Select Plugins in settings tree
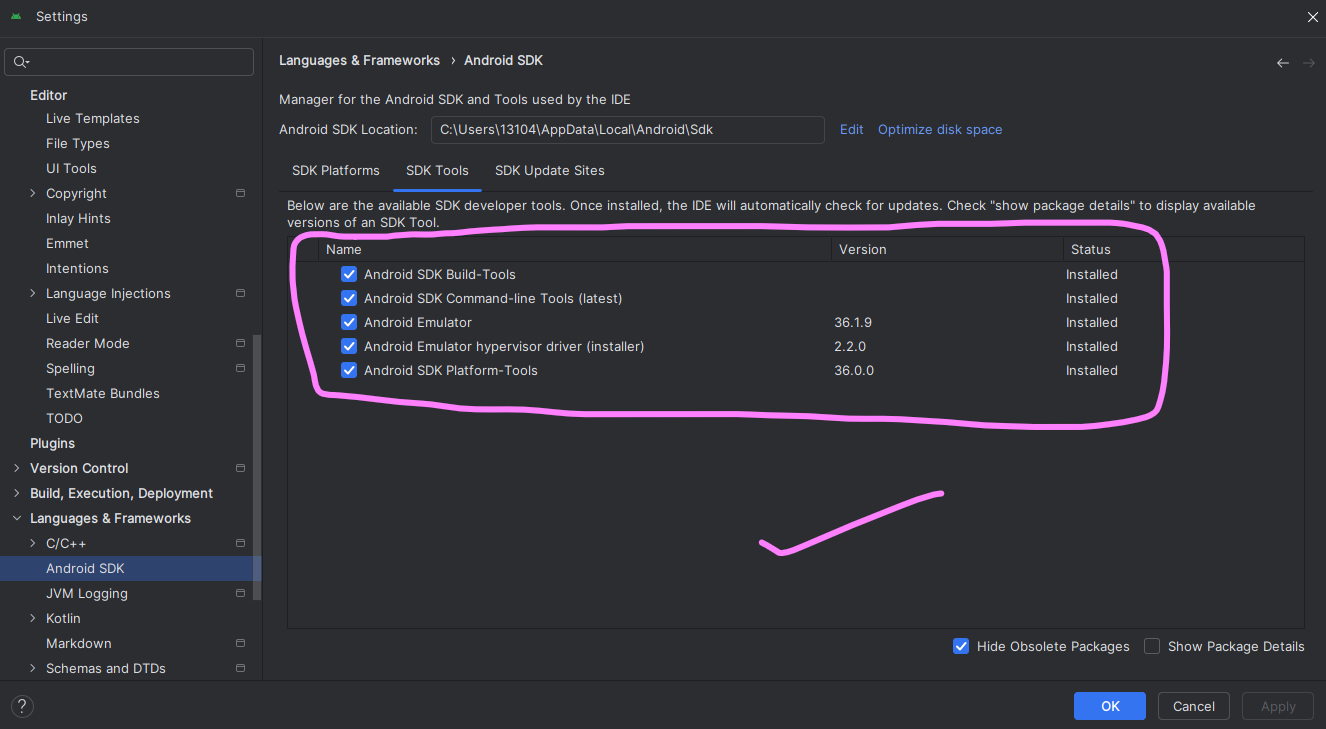The height and width of the screenshot is (729, 1326). [52, 443]
